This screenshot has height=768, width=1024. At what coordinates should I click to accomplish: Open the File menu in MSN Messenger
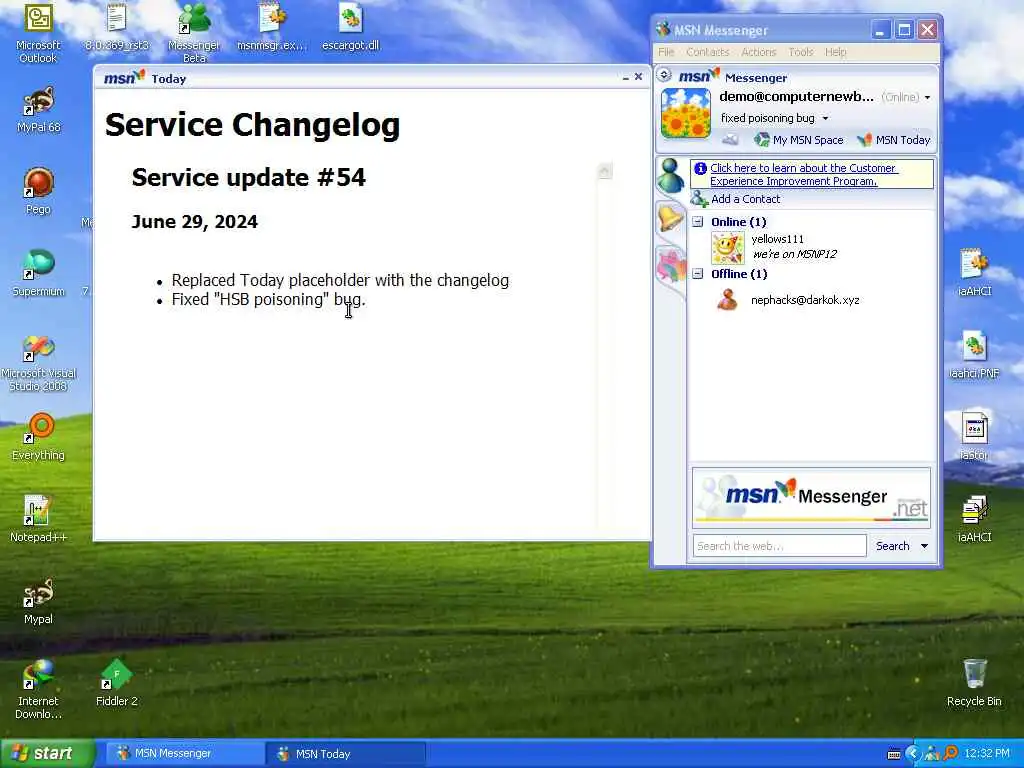point(666,52)
